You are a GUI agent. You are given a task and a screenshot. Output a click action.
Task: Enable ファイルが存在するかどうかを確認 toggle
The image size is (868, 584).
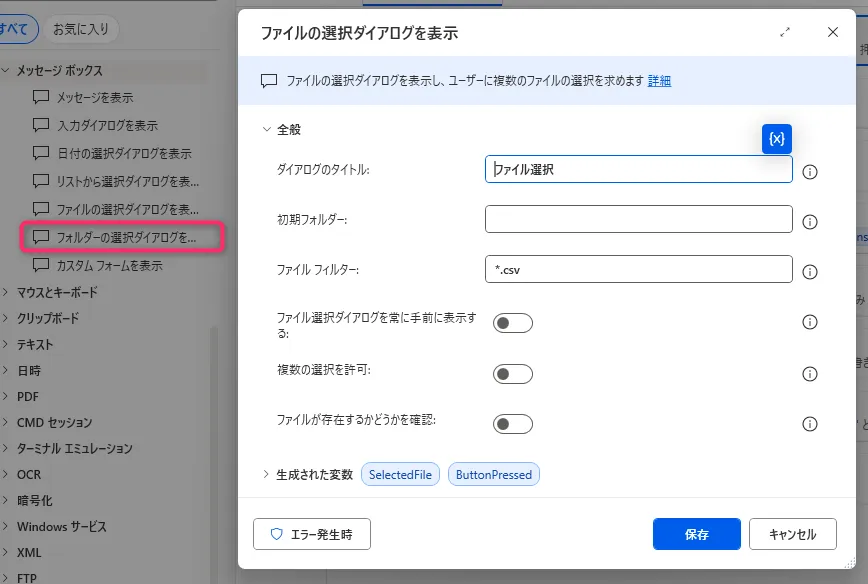click(x=513, y=424)
